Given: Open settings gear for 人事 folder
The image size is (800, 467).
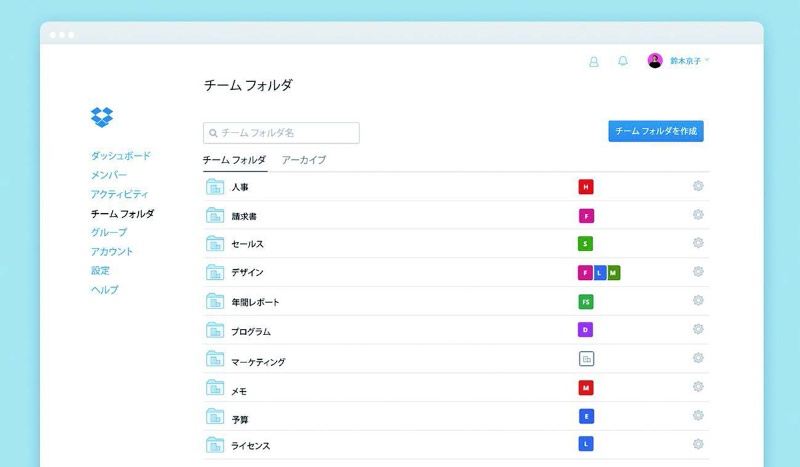Looking at the screenshot, I should click(x=698, y=186).
